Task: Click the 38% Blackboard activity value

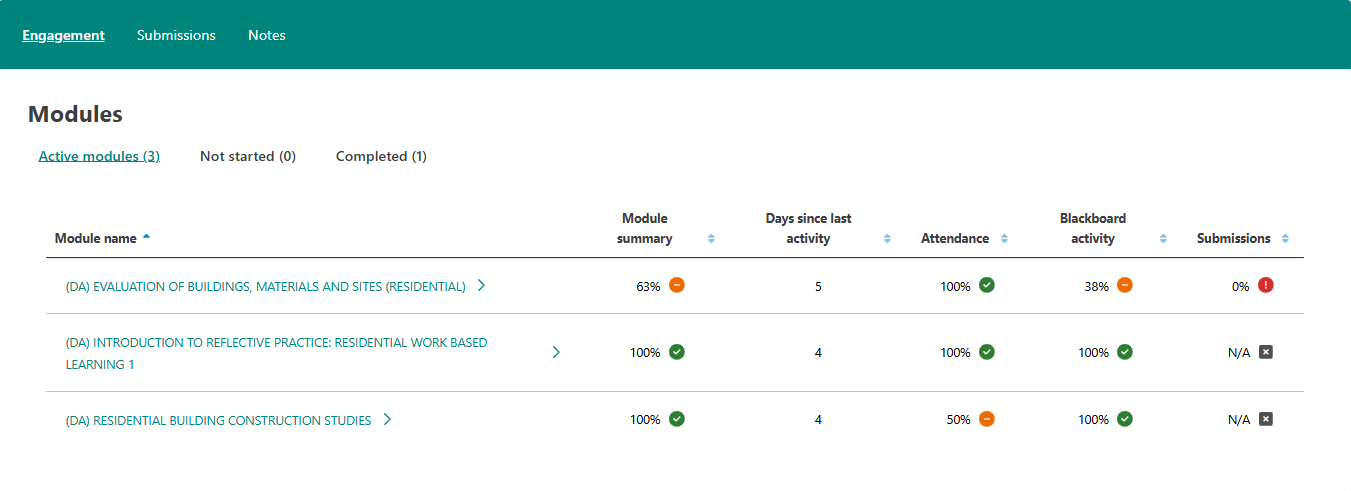Action: 1096,286
